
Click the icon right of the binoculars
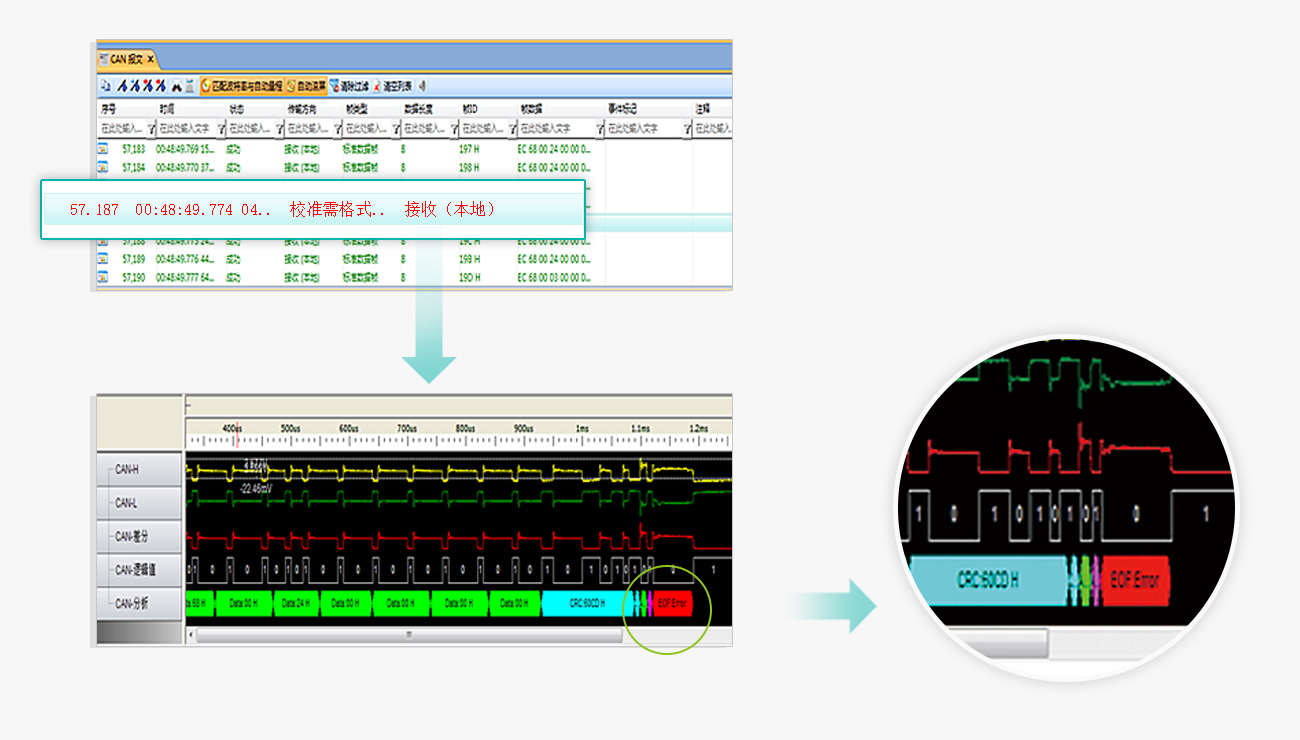click(x=189, y=86)
